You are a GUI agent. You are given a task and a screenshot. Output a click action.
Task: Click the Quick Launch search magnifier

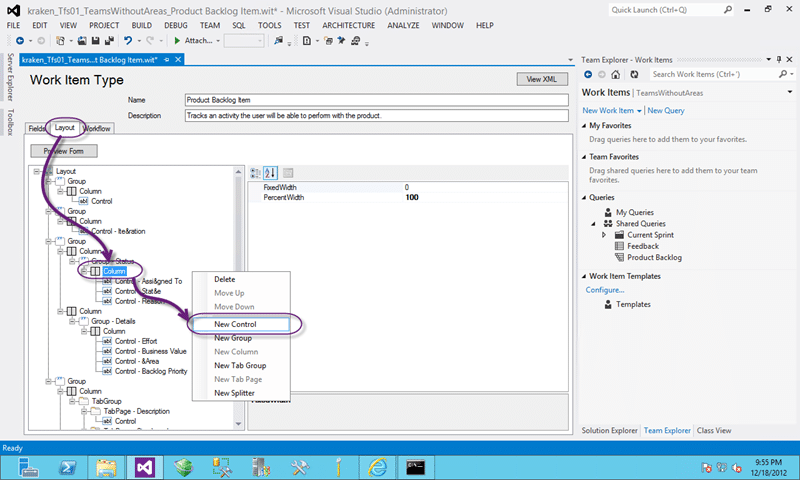(728, 10)
